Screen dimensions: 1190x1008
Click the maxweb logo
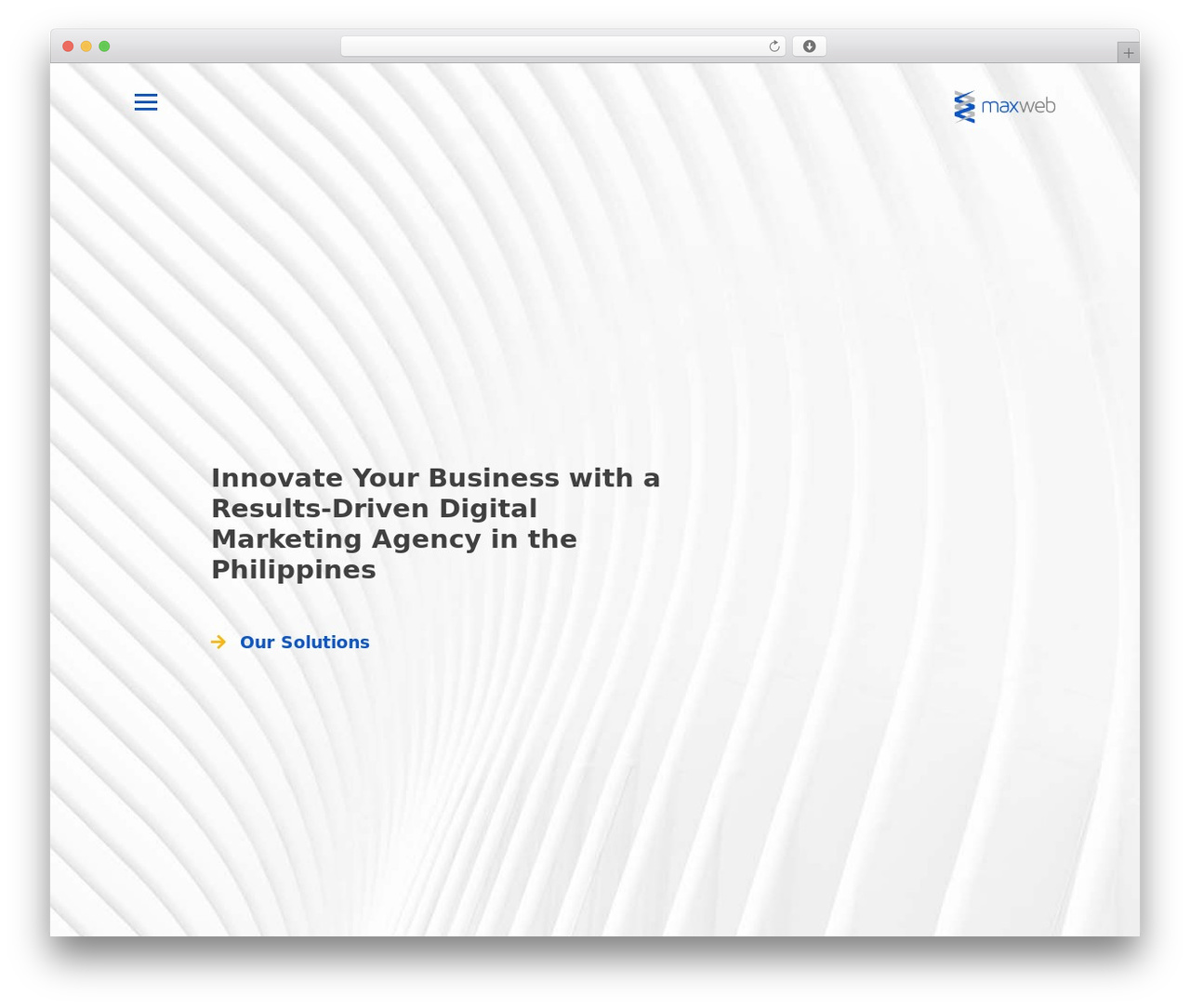point(1005,106)
